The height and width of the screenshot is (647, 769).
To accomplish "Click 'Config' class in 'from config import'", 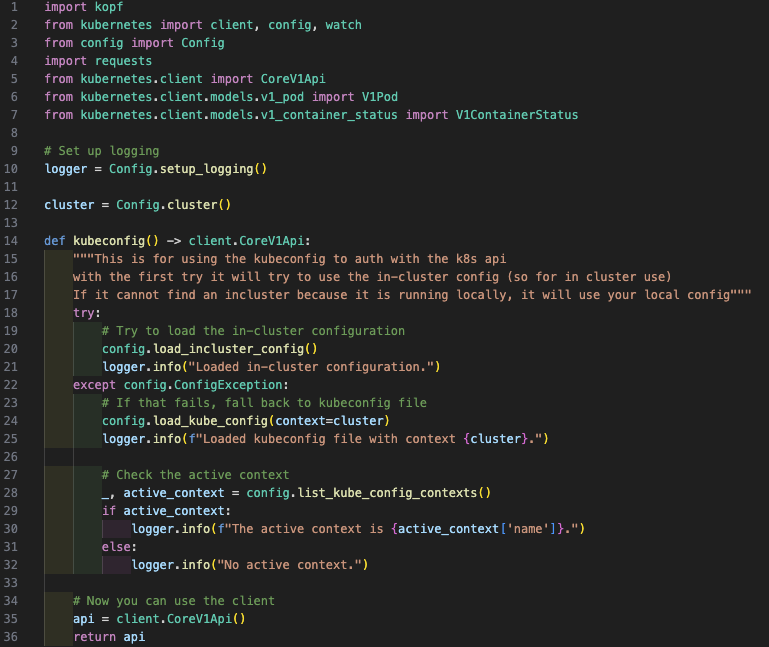I will [x=203, y=43].
